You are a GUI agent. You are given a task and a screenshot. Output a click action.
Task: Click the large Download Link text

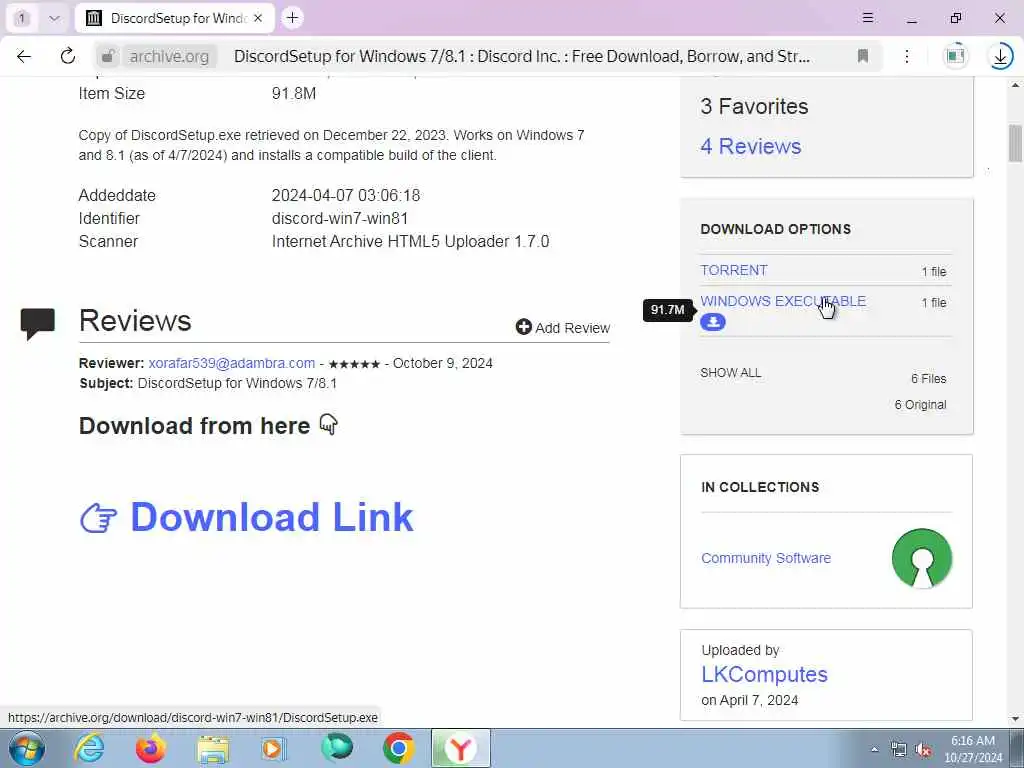tap(272, 517)
